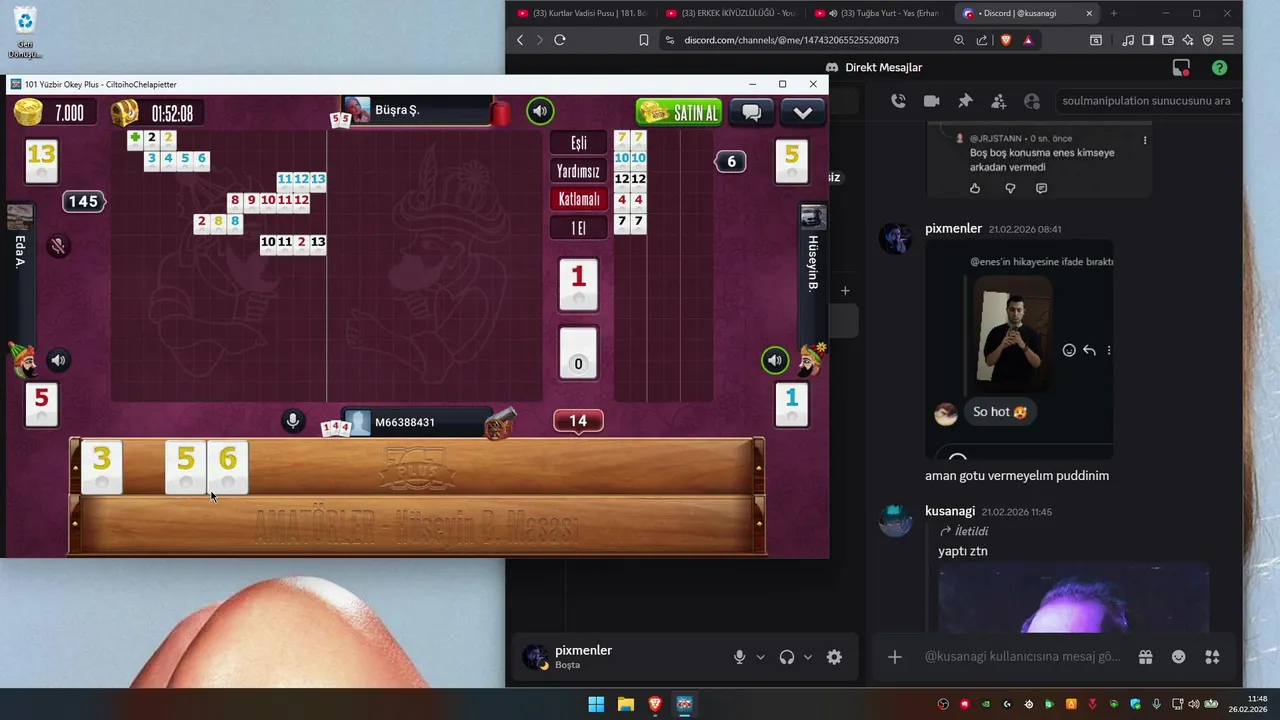Expand microphone input options arrow
This screenshot has height=720, width=1280.
pyautogui.click(x=761, y=657)
